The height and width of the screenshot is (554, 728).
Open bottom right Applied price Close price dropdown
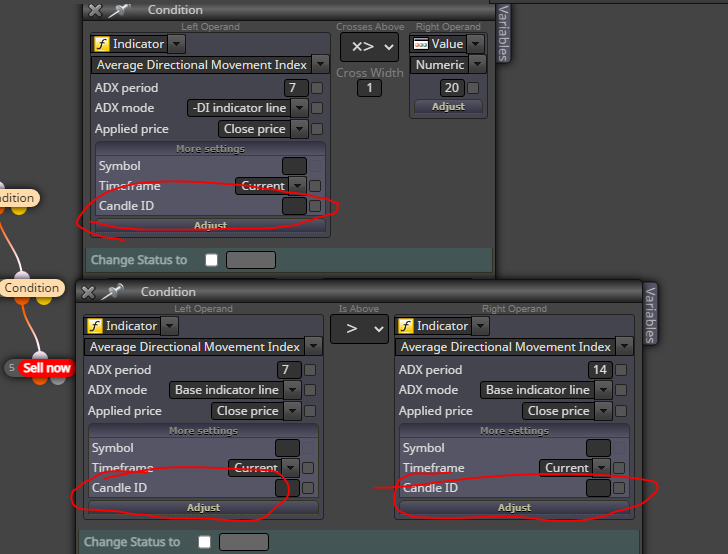click(x=604, y=411)
